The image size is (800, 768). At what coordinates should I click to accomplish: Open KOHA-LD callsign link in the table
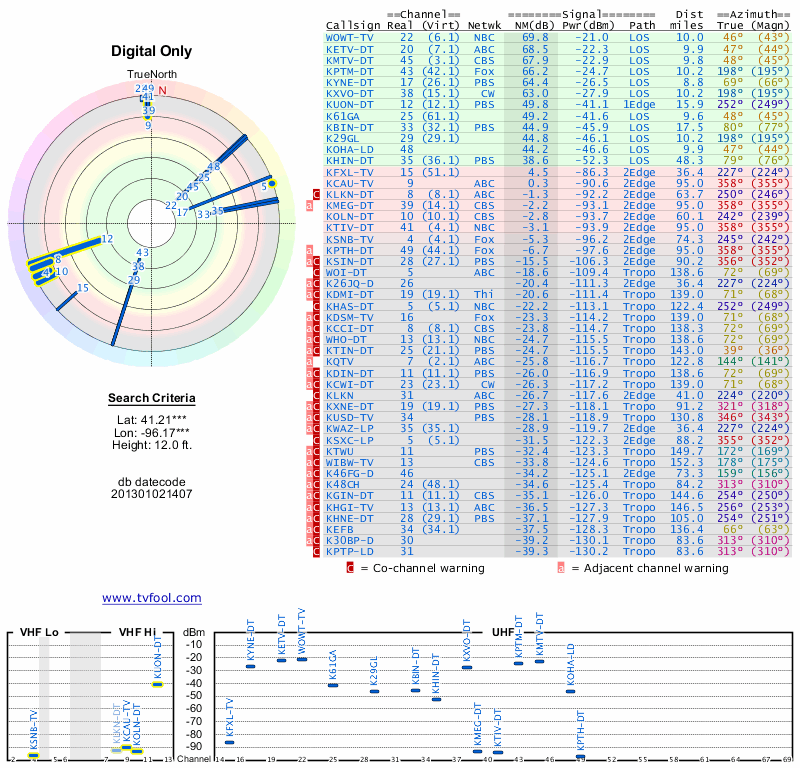(x=349, y=150)
